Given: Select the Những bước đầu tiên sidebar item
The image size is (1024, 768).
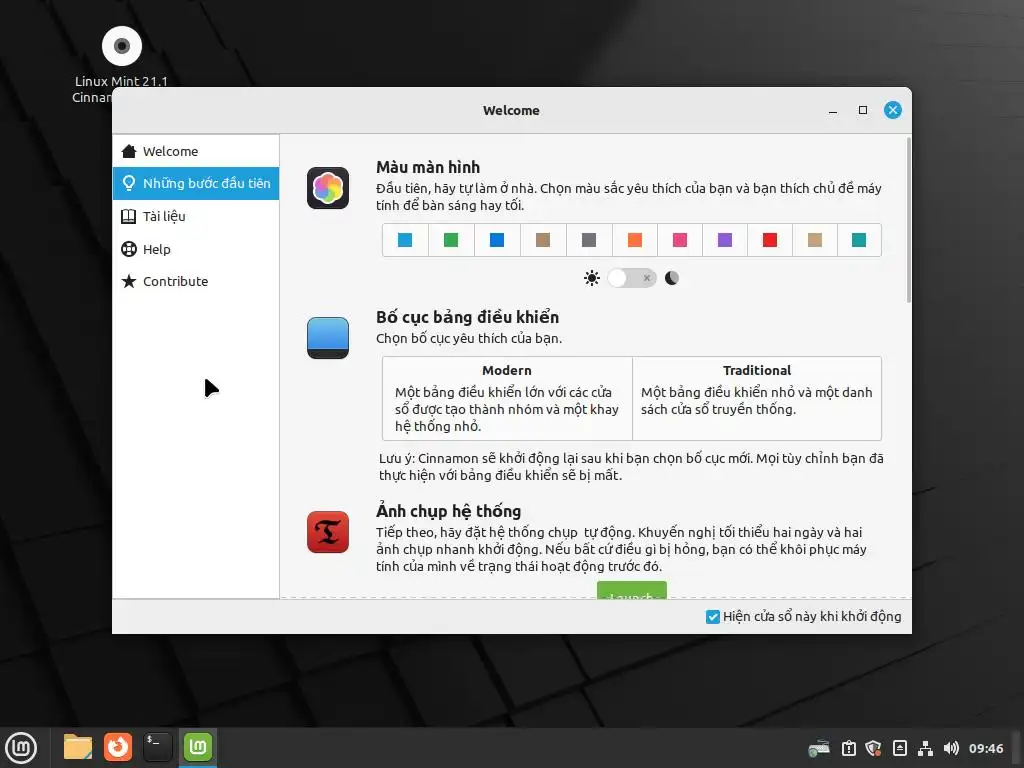Looking at the screenshot, I should pos(196,184).
